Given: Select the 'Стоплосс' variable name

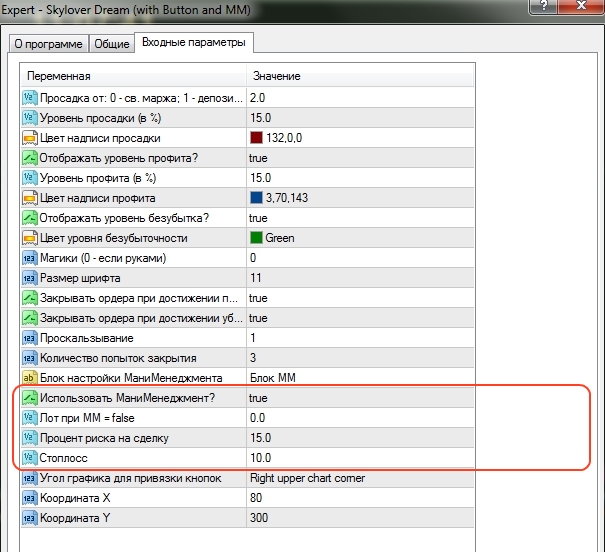Looking at the screenshot, I should [x=64, y=459].
